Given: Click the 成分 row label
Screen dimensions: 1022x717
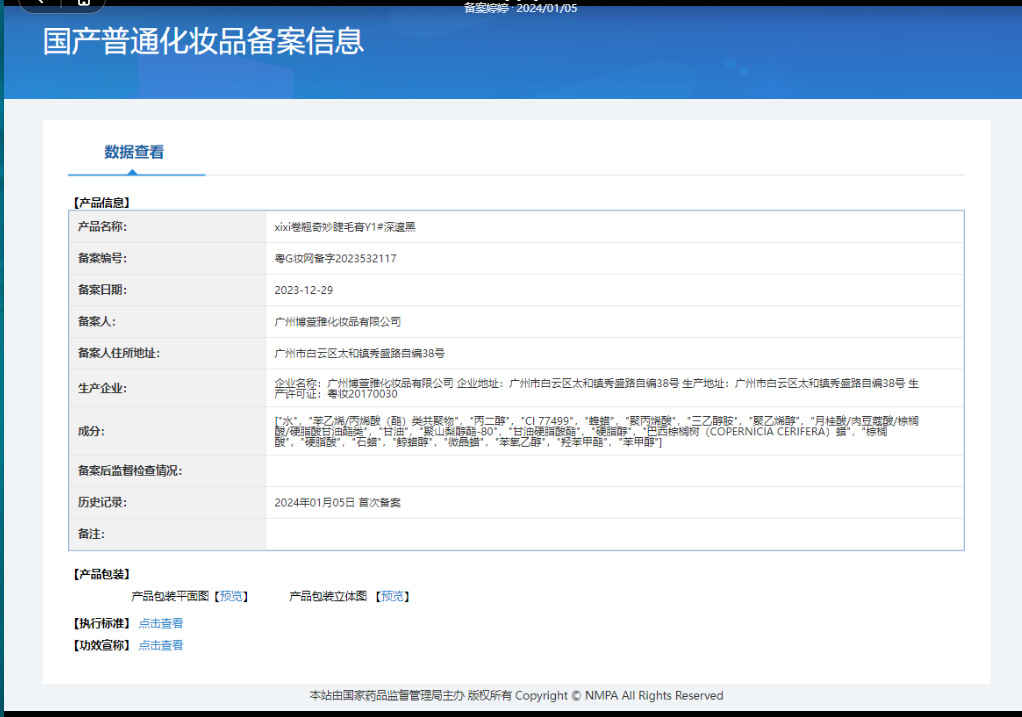Looking at the screenshot, I should pyautogui.click(x=91, y=432).
